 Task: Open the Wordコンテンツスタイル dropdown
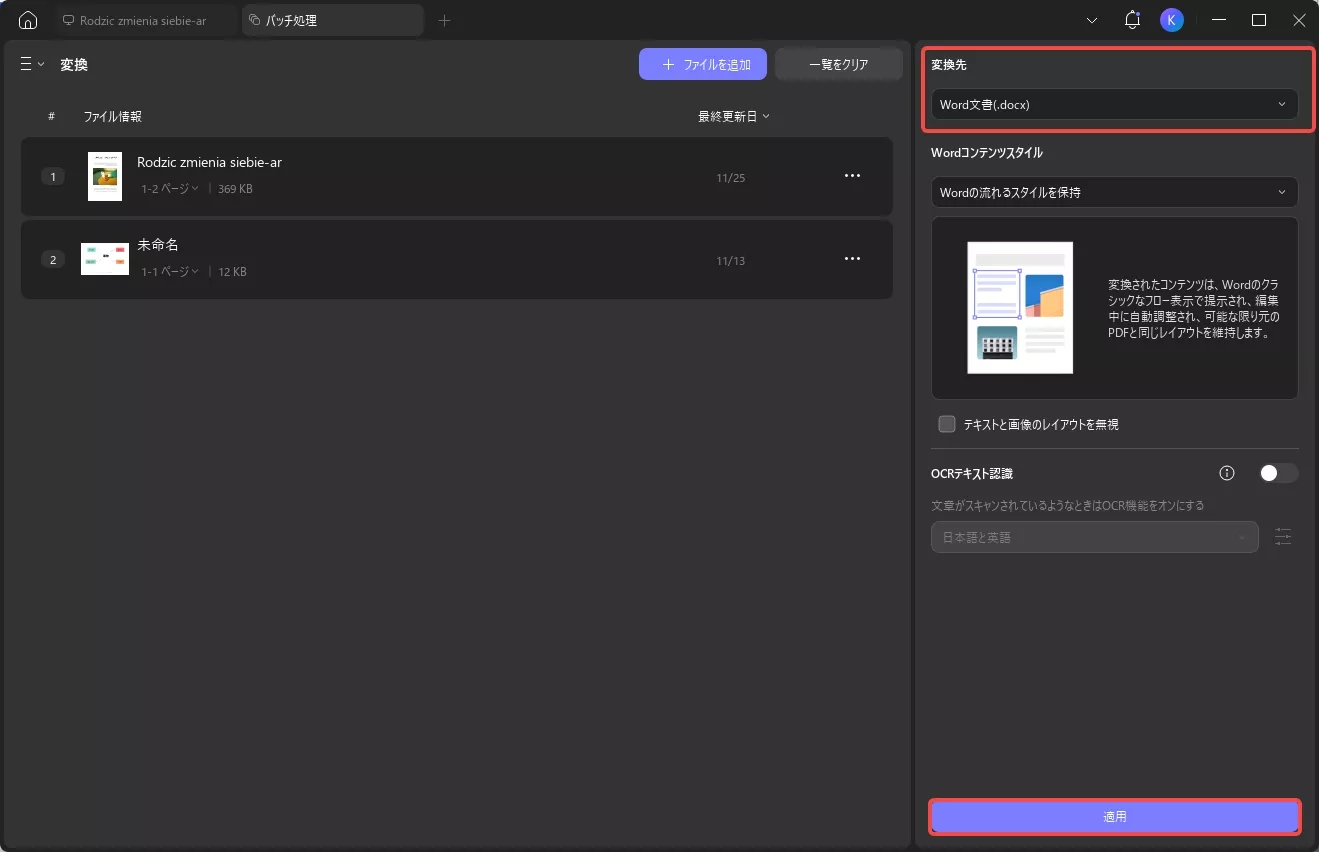(1113, 192)
